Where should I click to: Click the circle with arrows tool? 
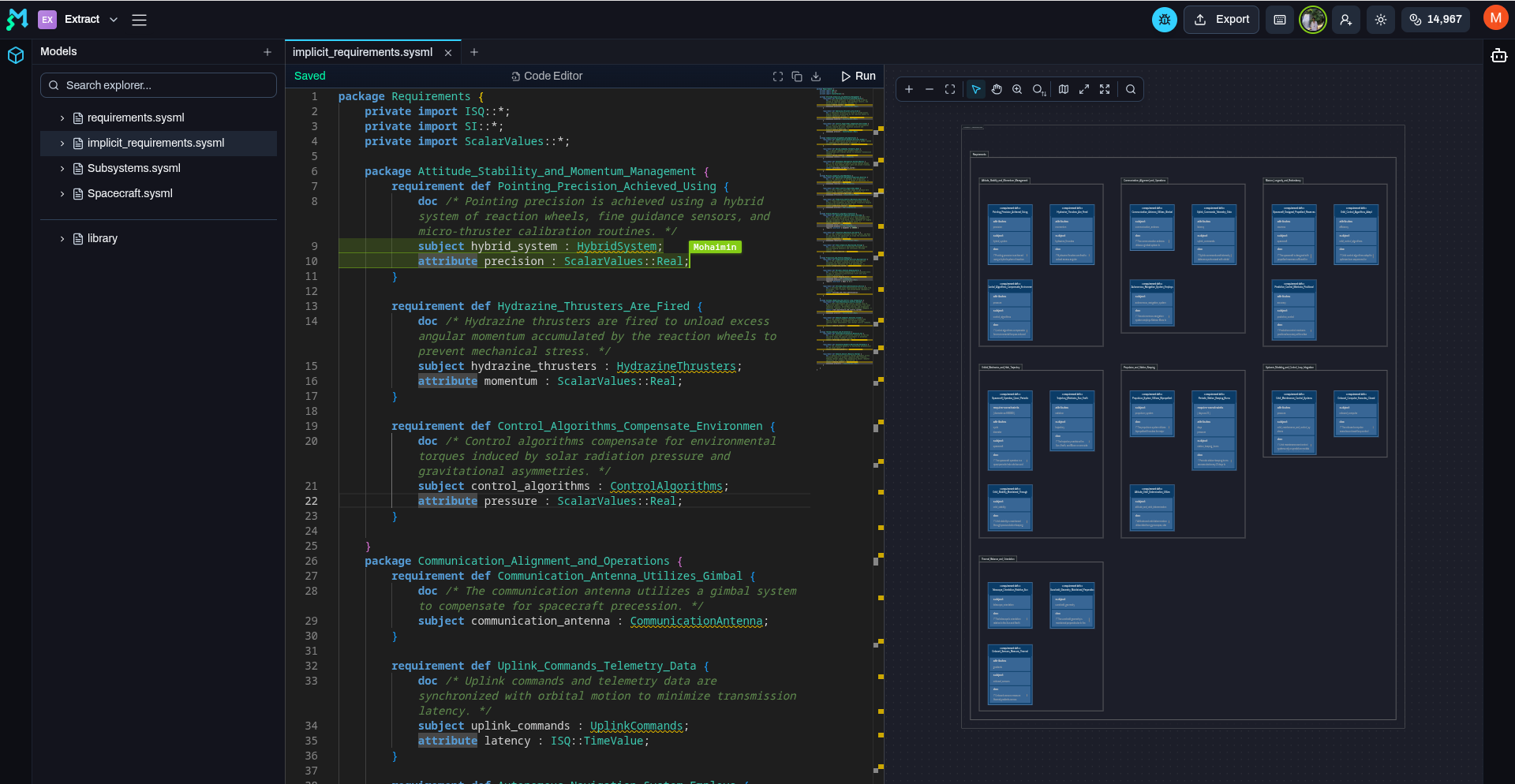click(x=1039, y=89)
